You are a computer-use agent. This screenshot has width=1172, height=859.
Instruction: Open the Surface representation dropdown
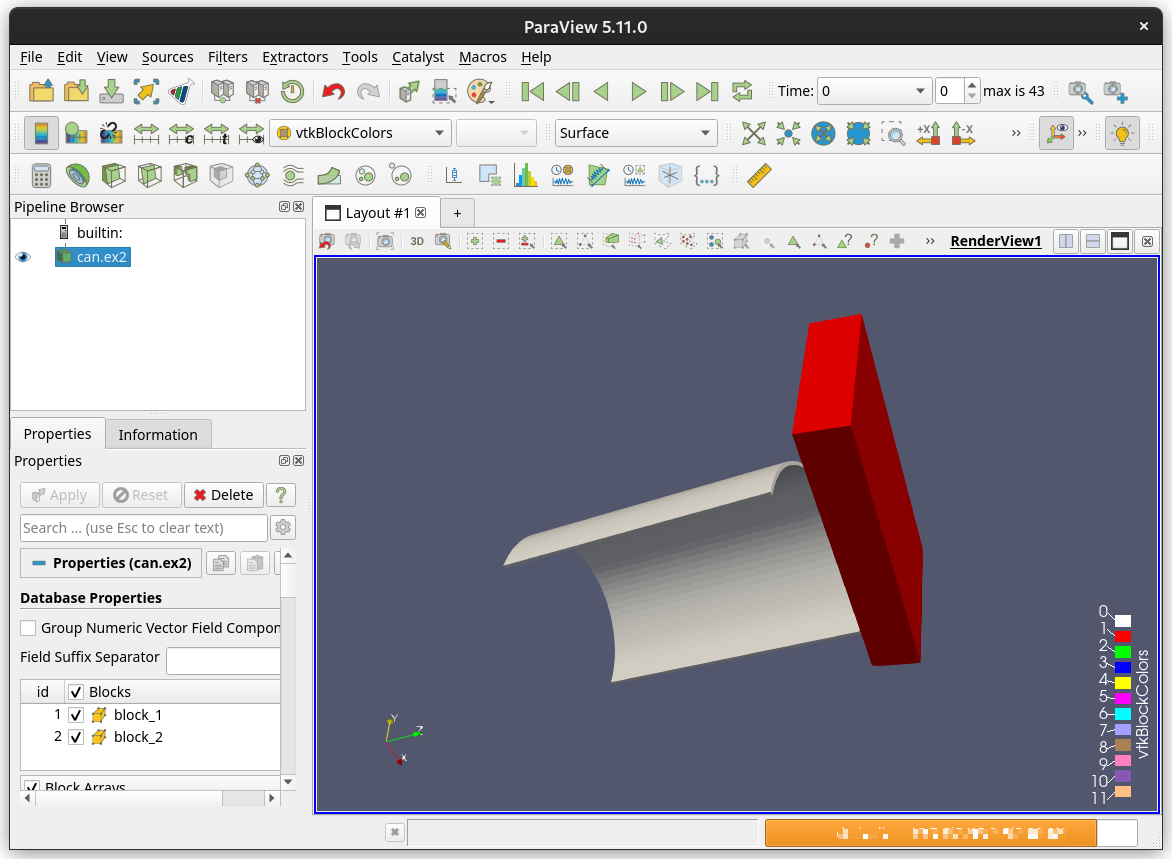(x=636, y=133)
